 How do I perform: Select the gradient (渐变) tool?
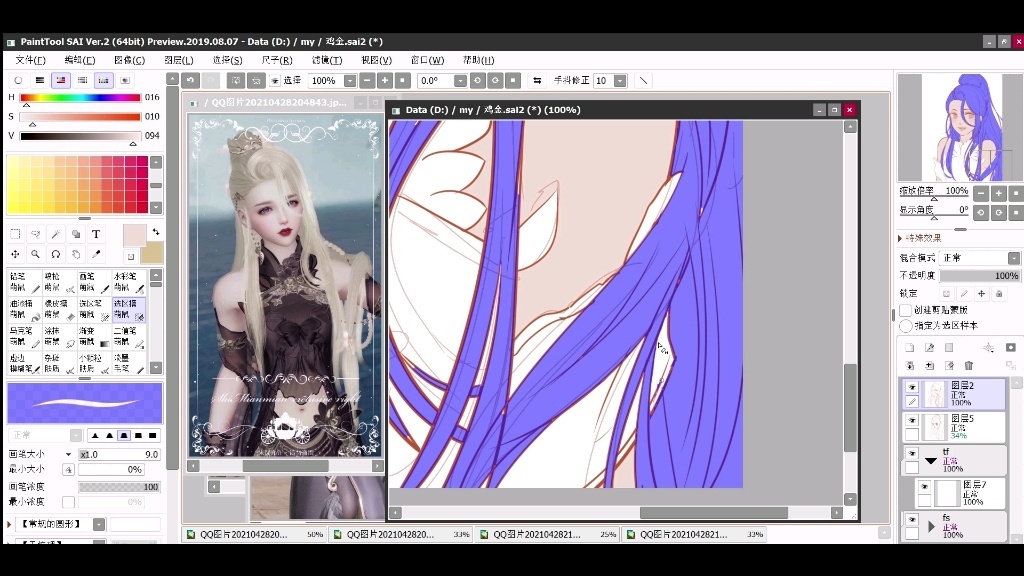tap(95, 338)
